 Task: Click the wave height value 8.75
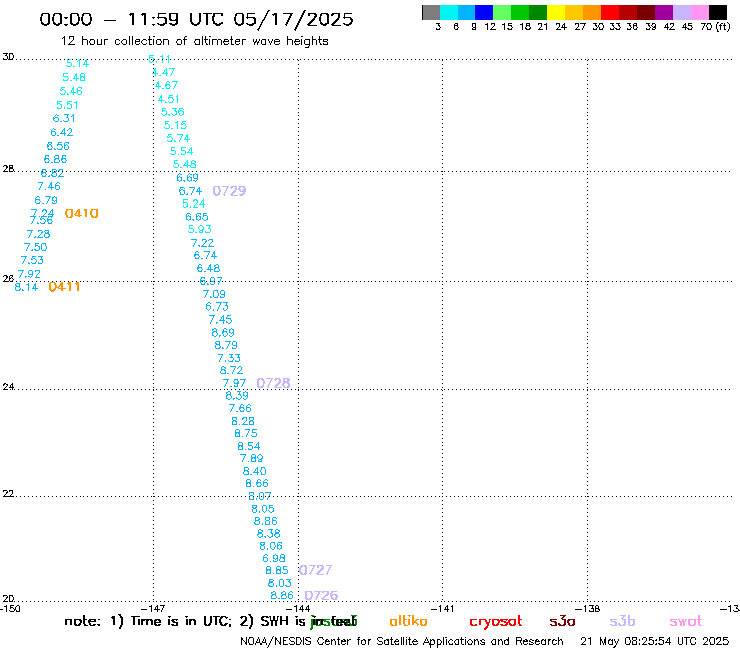pyautogui.click(x=246, y=433)
